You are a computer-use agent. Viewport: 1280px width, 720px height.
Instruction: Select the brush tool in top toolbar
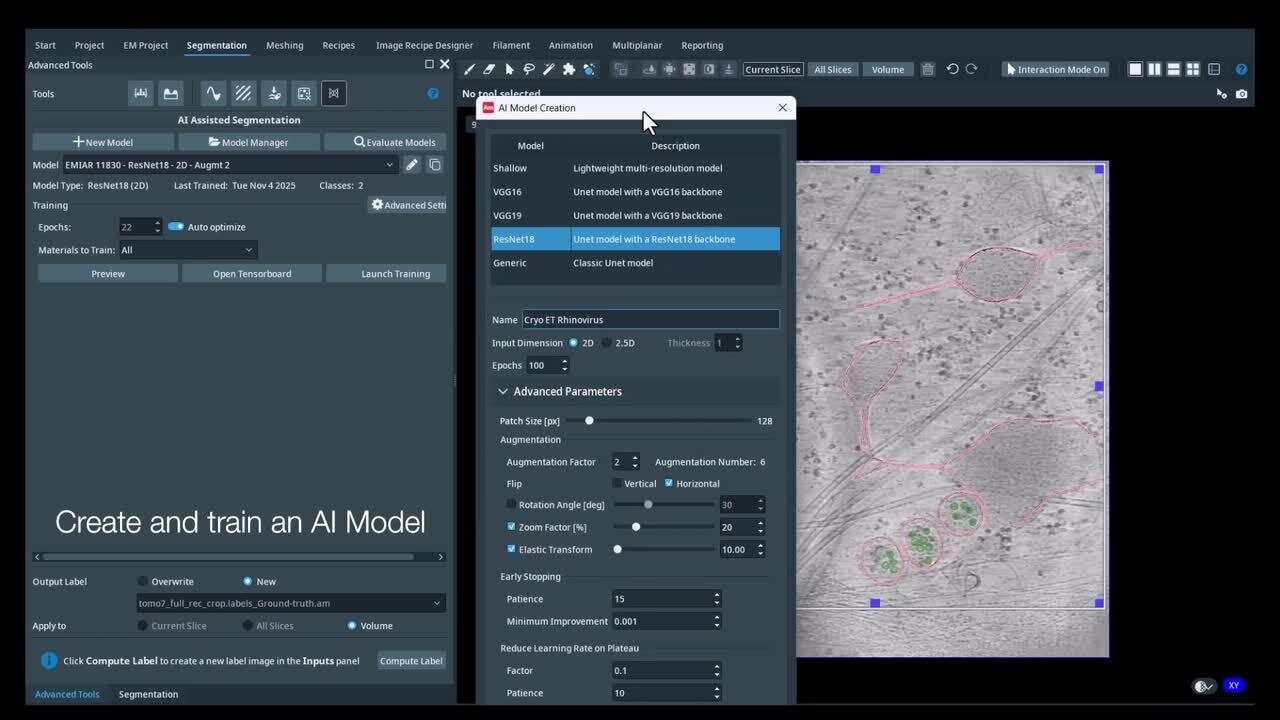pos(469,69)
